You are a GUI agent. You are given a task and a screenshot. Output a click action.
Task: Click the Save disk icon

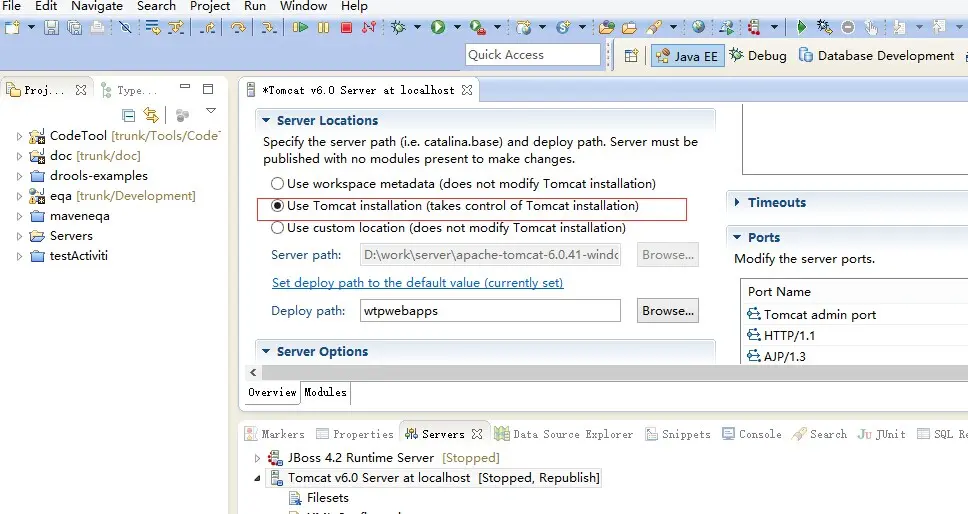[52, 27]
